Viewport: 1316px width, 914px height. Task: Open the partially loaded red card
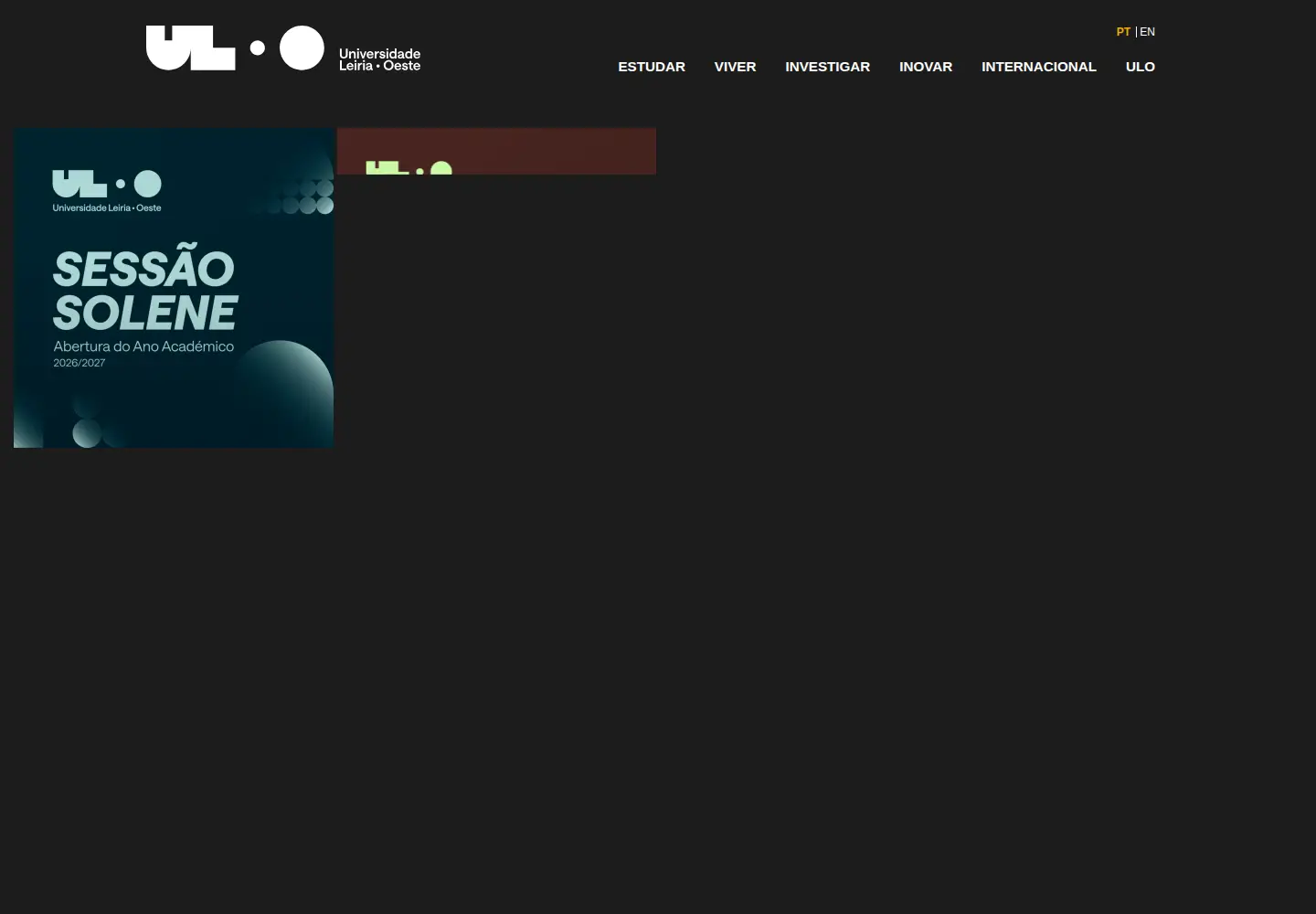[496, 151]
